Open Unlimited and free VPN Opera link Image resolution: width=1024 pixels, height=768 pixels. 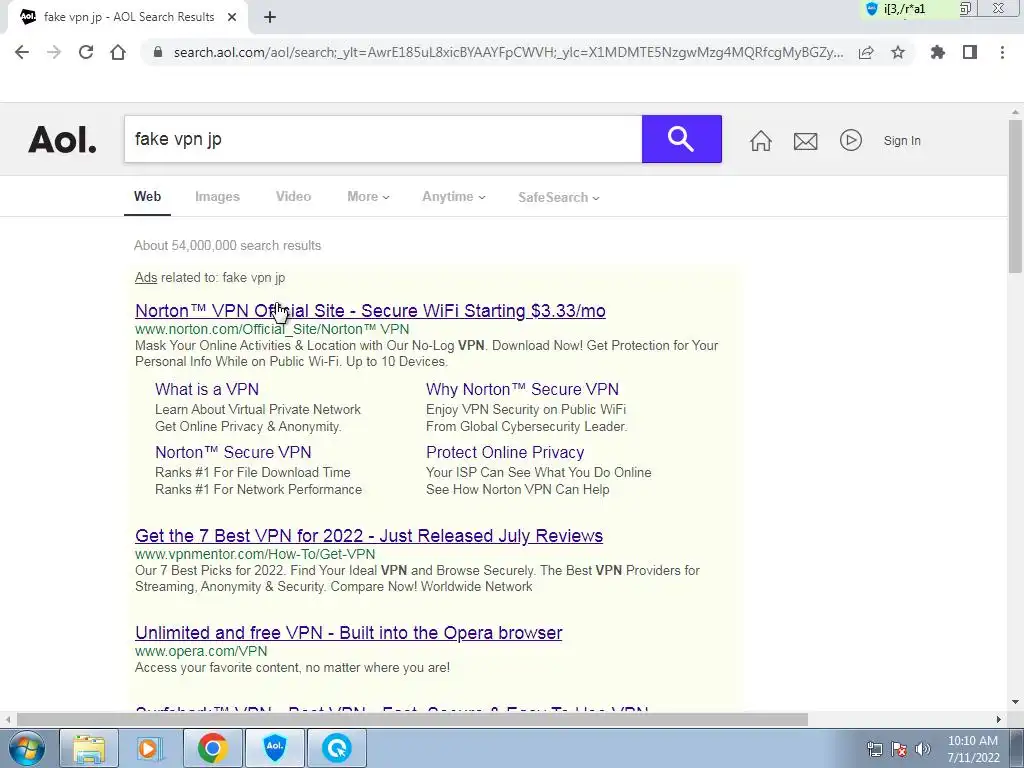[349, 633]
